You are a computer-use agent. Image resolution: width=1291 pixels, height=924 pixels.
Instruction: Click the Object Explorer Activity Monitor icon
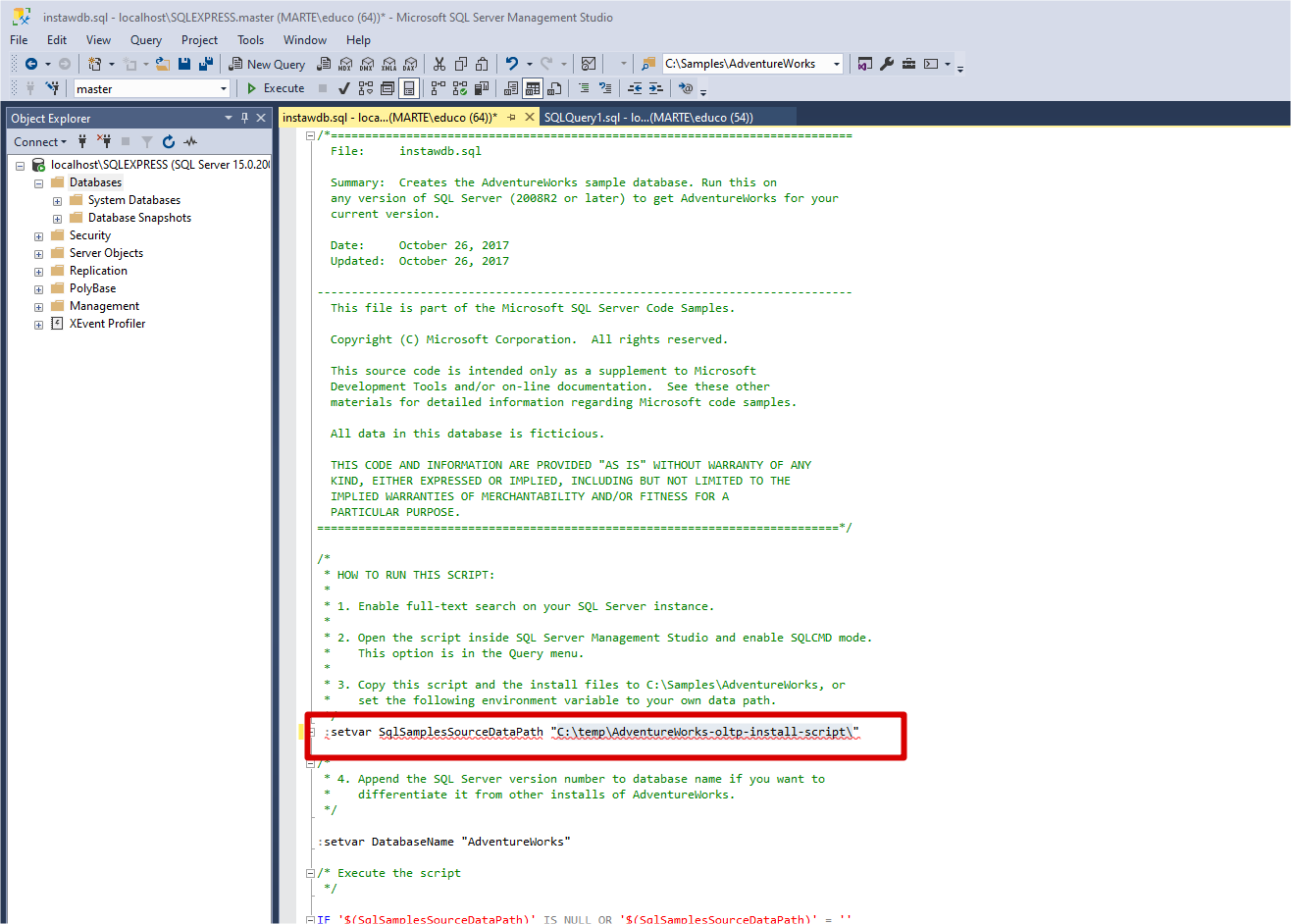point(190,142)
